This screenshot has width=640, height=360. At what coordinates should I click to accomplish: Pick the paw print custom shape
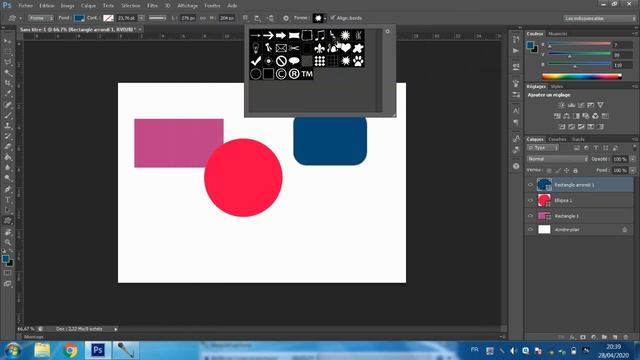[358, 61]
